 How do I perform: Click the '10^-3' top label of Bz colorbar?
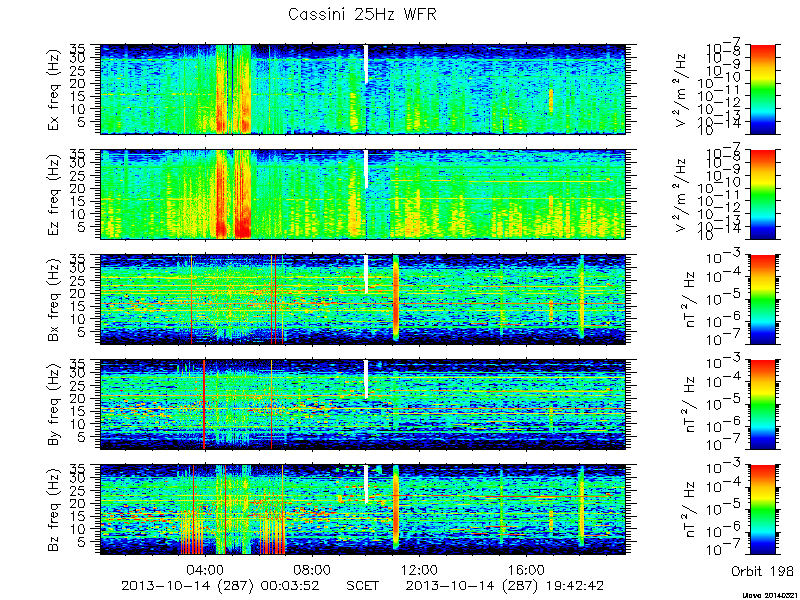point(726,468)
